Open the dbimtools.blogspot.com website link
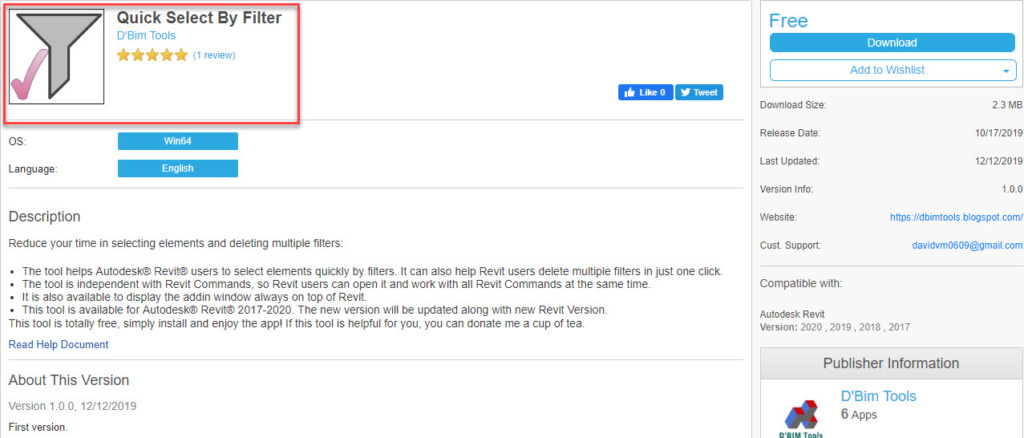This screenshot has height=438, width=1024. 956,217
